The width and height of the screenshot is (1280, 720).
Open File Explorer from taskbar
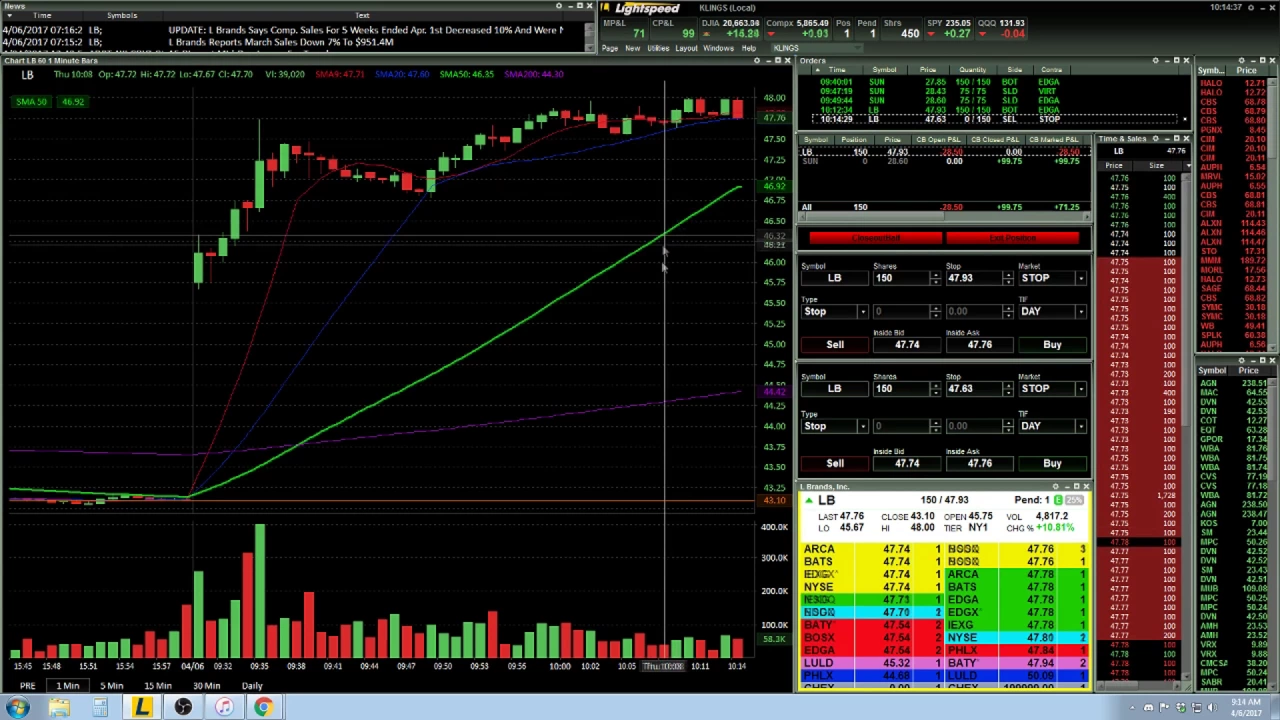(x=59, y=707)
